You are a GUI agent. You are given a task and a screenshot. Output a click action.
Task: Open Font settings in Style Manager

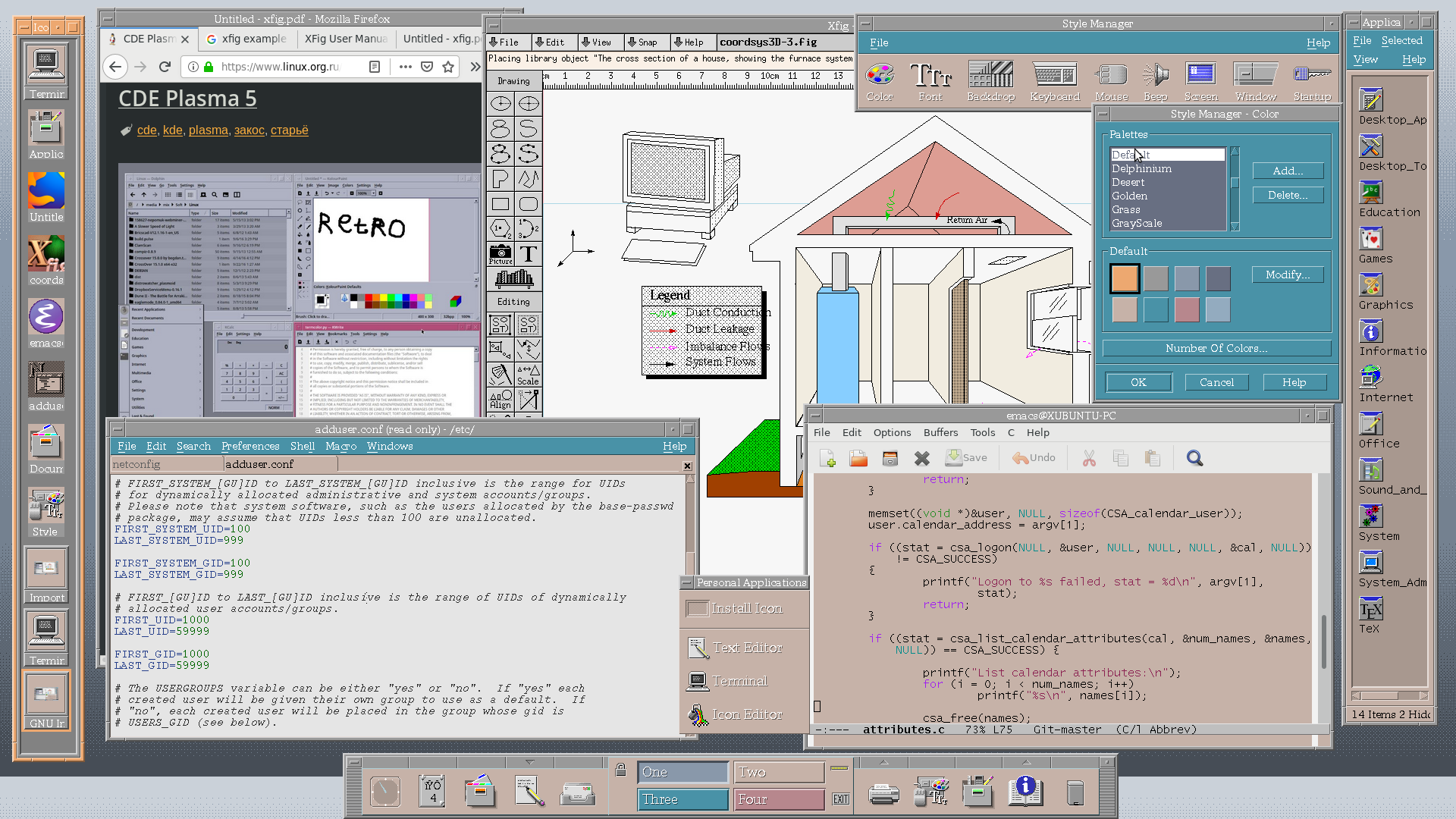pyautogui.click(x=930, y=82)
